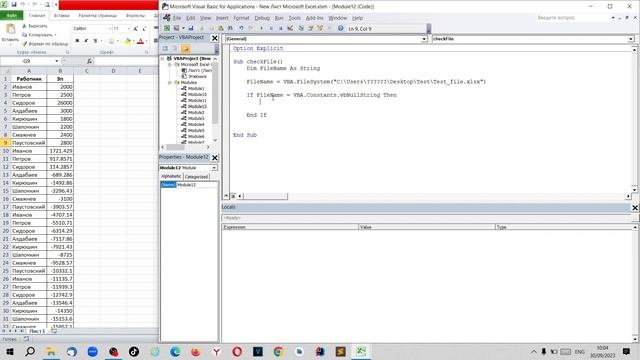Open Opera browser from the taskbar
The height and width of the screenshot is (360, 640).
pos(237,351)
